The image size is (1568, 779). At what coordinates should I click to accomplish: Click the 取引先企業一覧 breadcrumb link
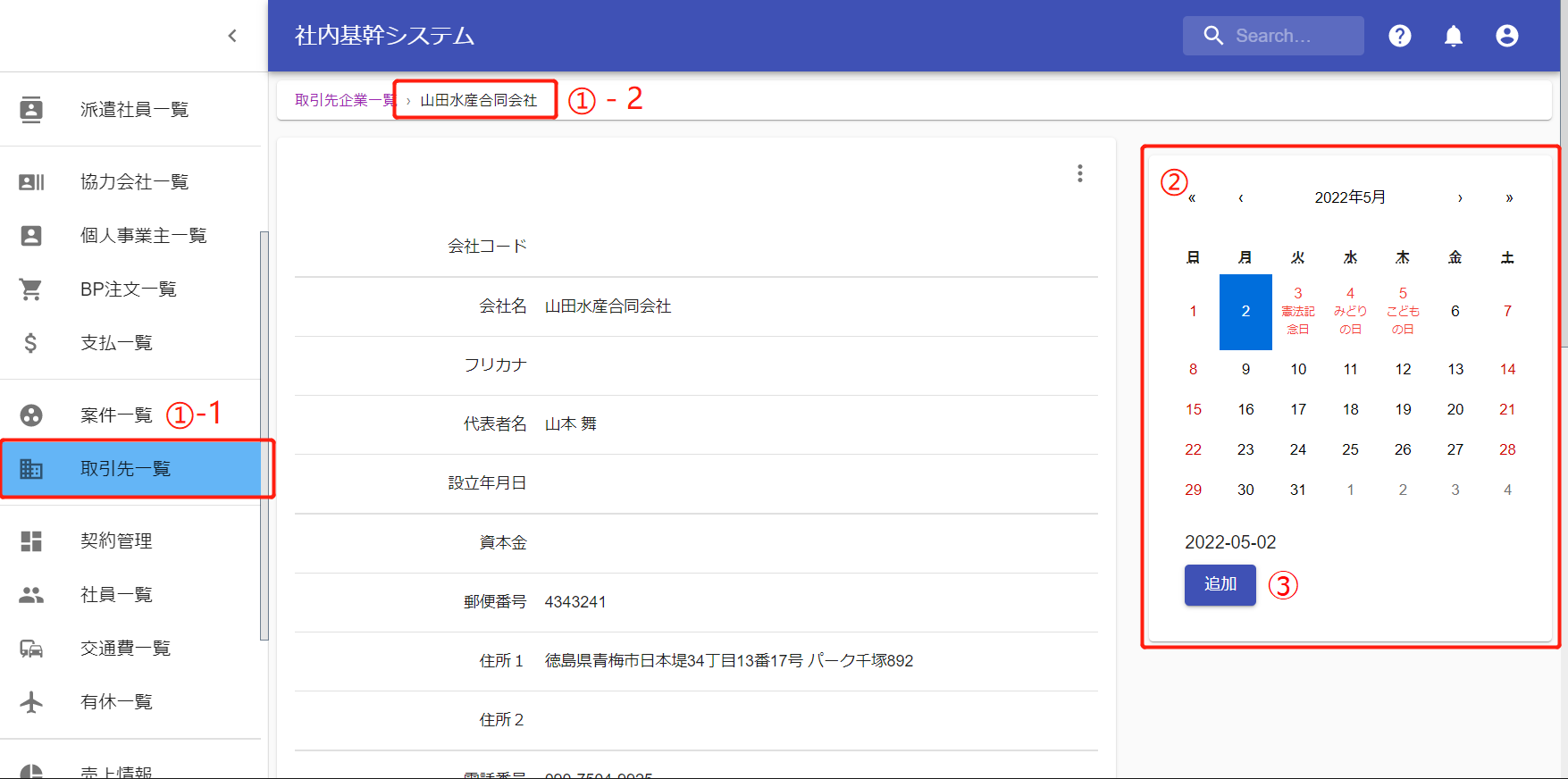345,100
